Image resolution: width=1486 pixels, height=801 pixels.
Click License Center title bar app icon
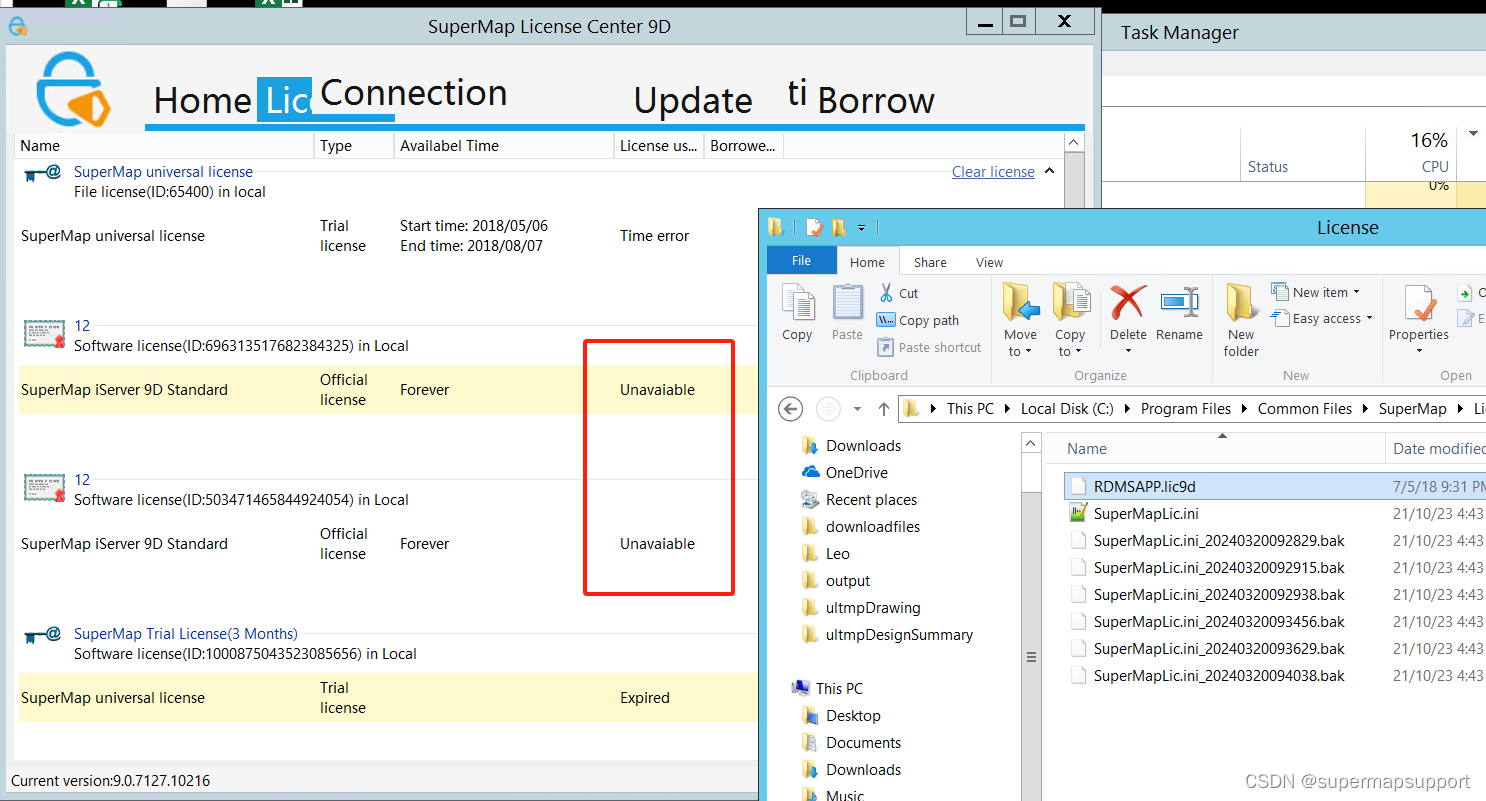coord(17,27)
